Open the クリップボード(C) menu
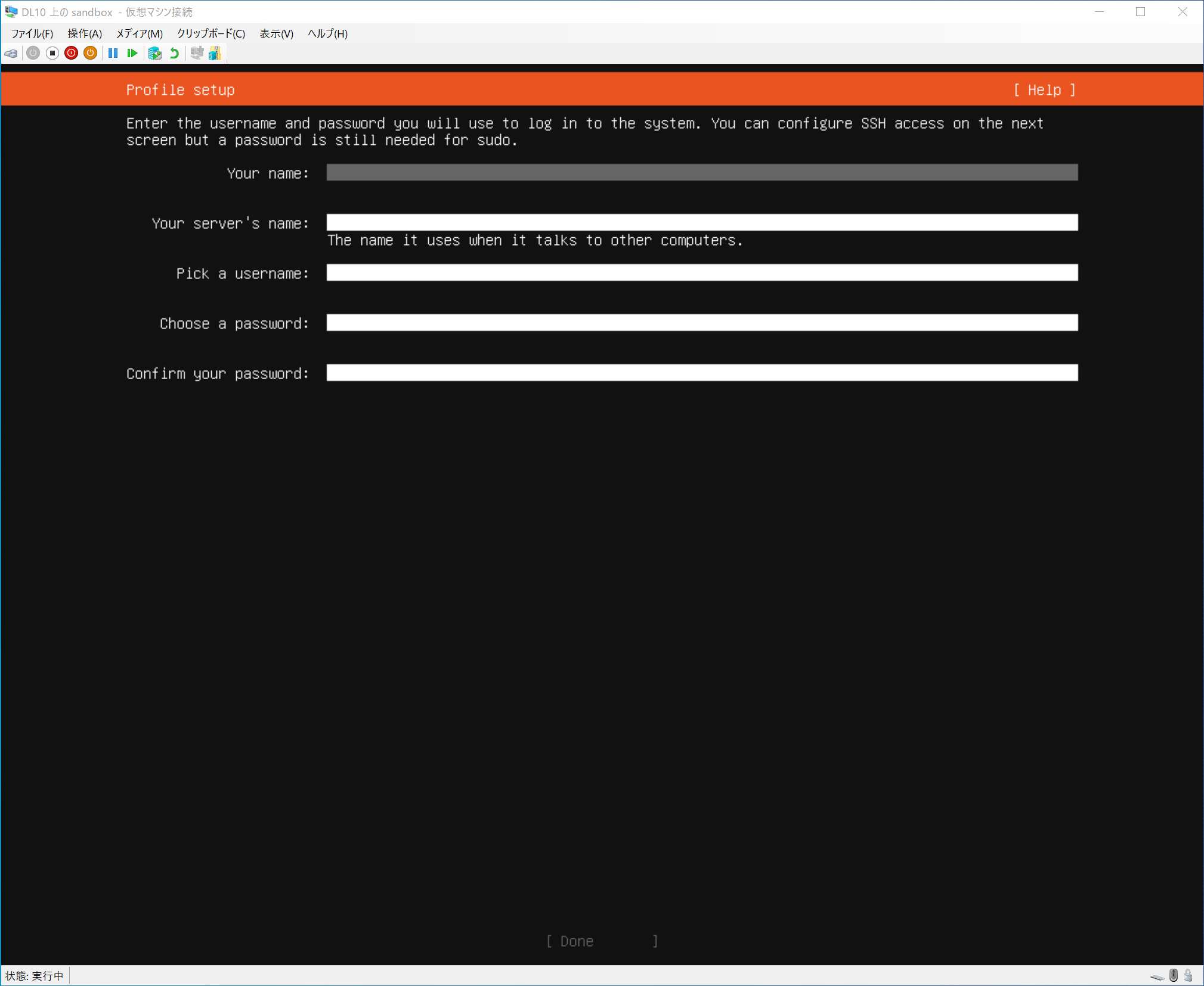 click(x=211, y=34)
